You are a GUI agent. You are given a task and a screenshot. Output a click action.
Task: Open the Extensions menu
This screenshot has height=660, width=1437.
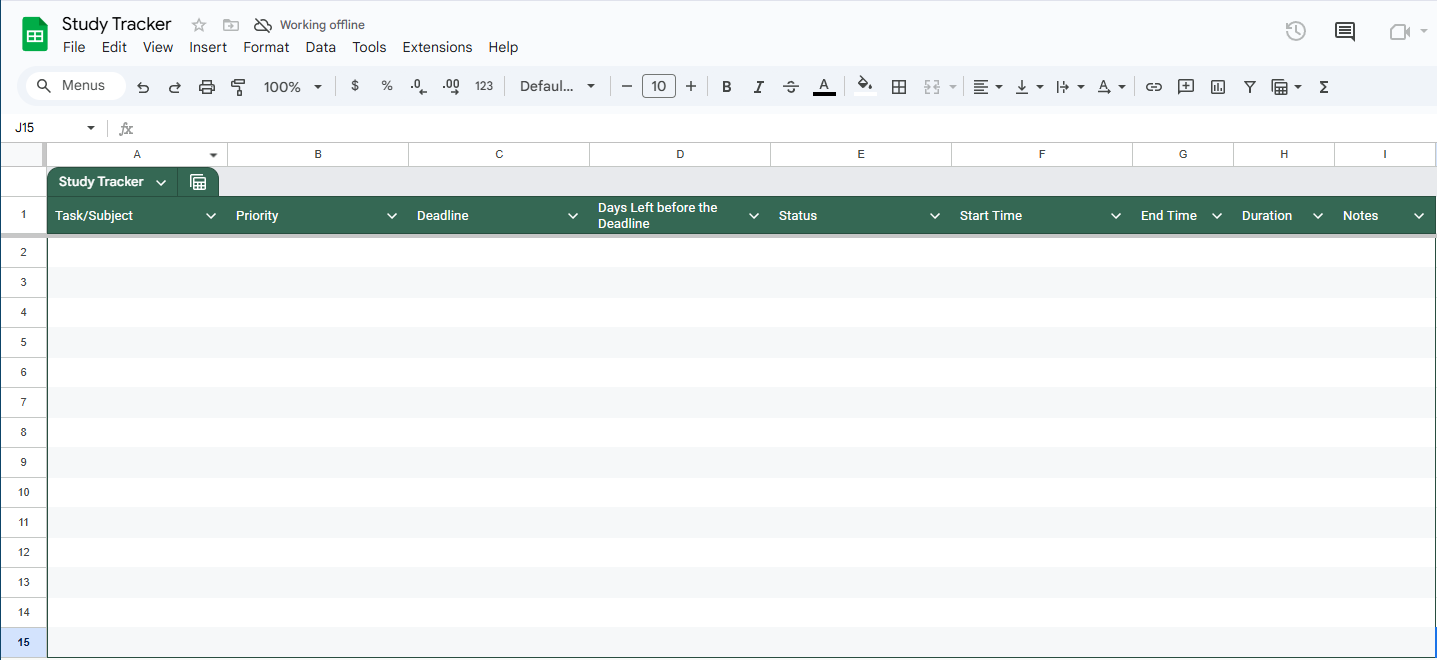click(x=437, y=47)
